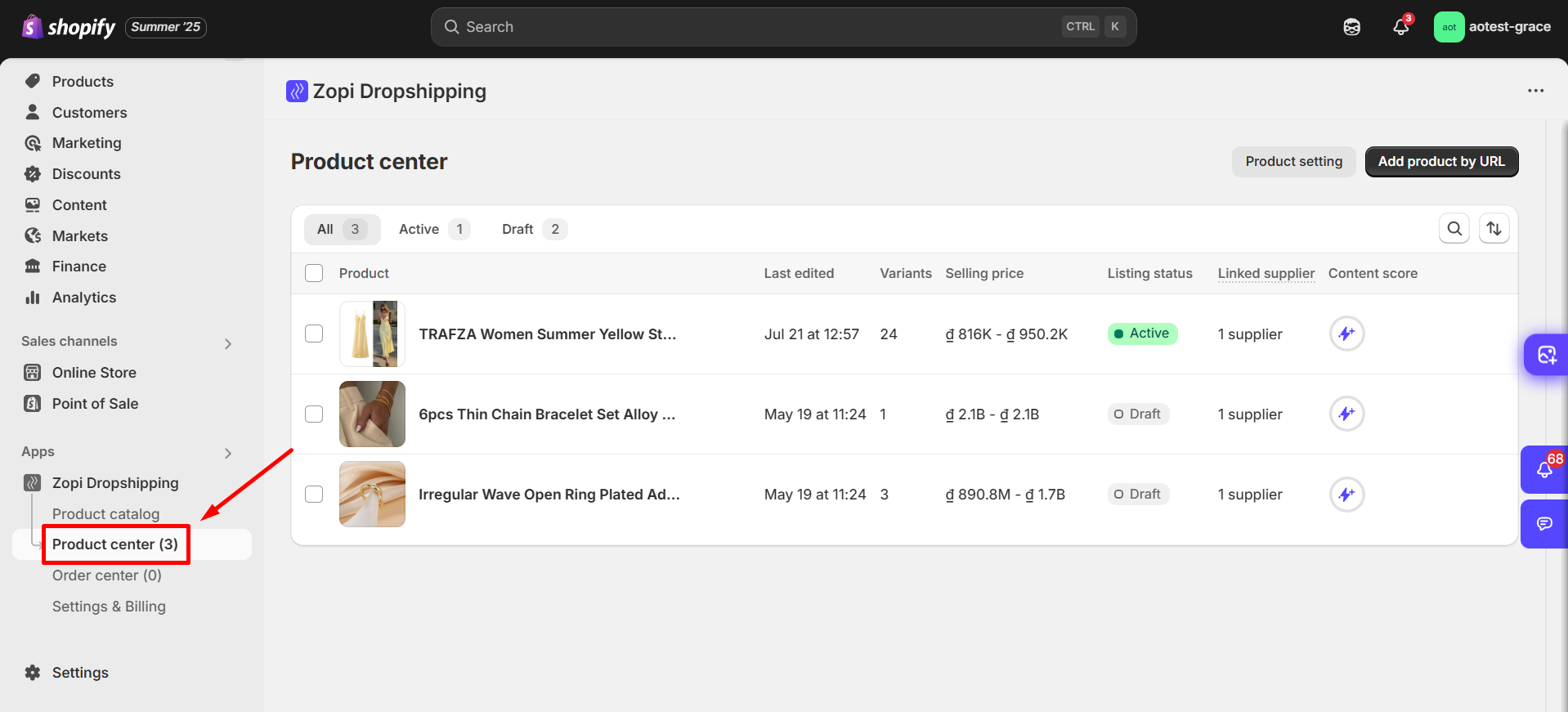Switch to the Draft tab

click(534, 230)
